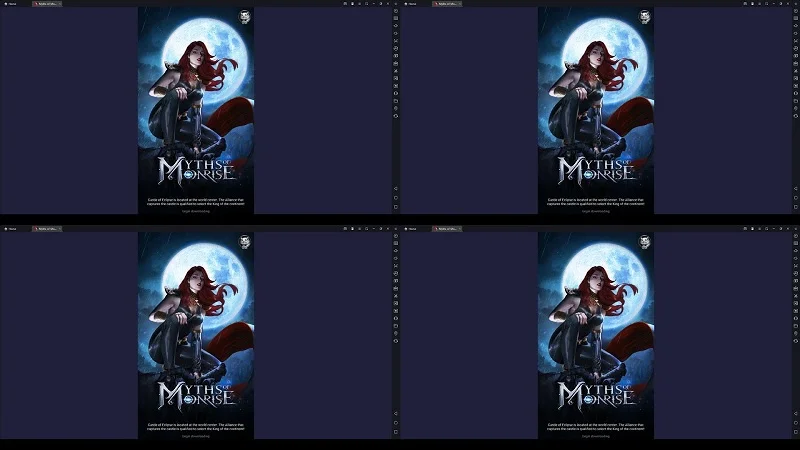Tap Android back arrow in bottom-left emulator
The width and height of the screenshot is (800, 450).
(396, 413)
